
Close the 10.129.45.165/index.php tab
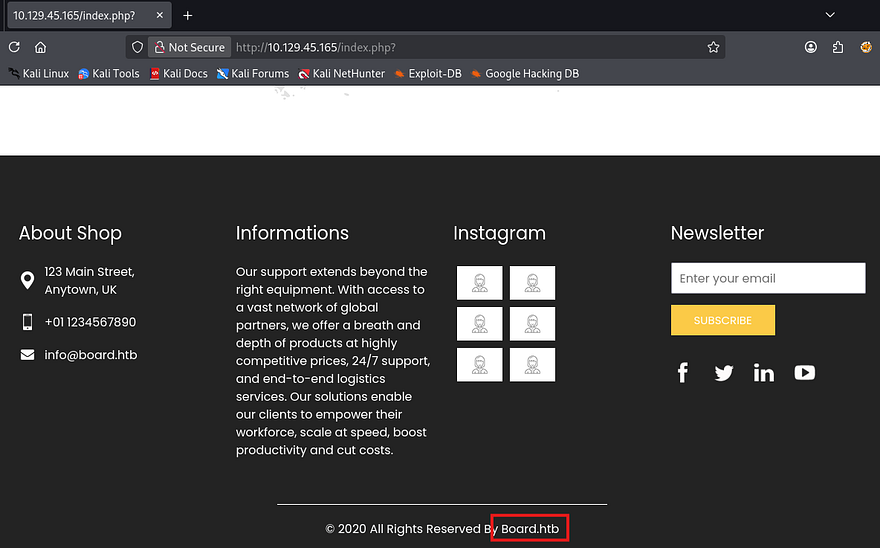click(160, 15)
